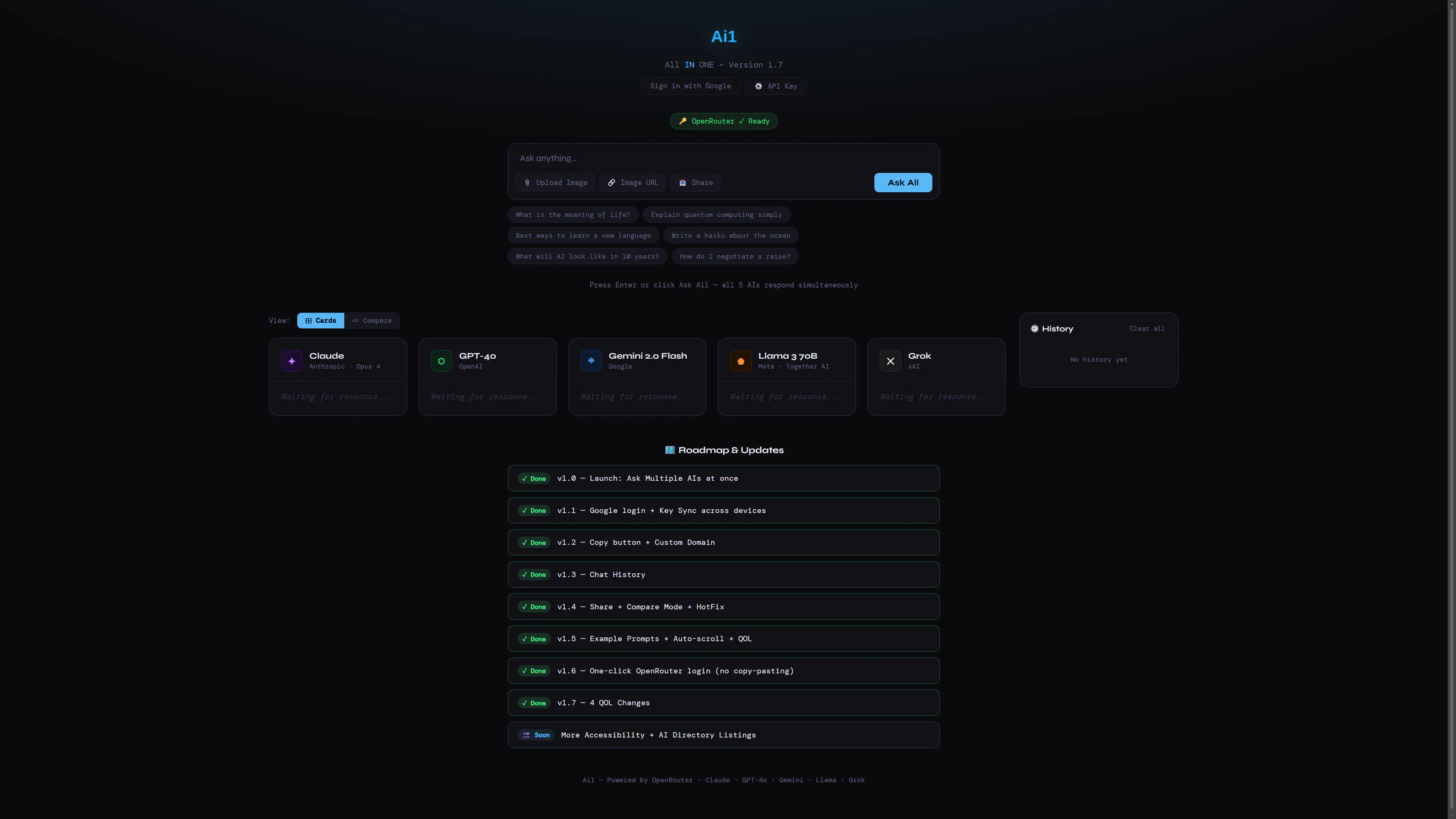Click 'Anthropic · Opus 4' subtitle on Claude card

click(x=344, y=366)
